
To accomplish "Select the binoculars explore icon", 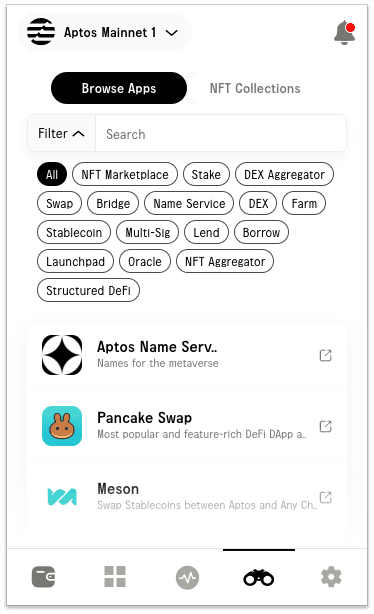I will 259,577.
